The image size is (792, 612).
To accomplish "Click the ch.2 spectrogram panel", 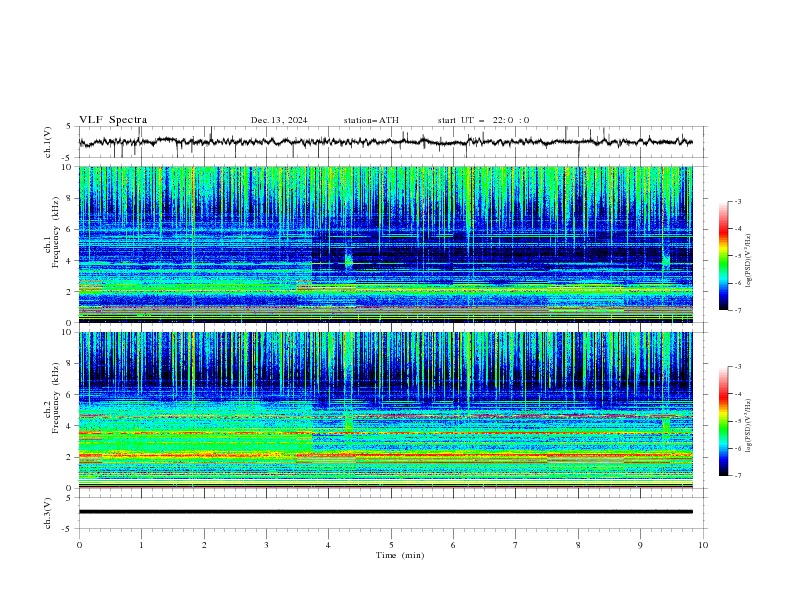I will pos(386,410).
